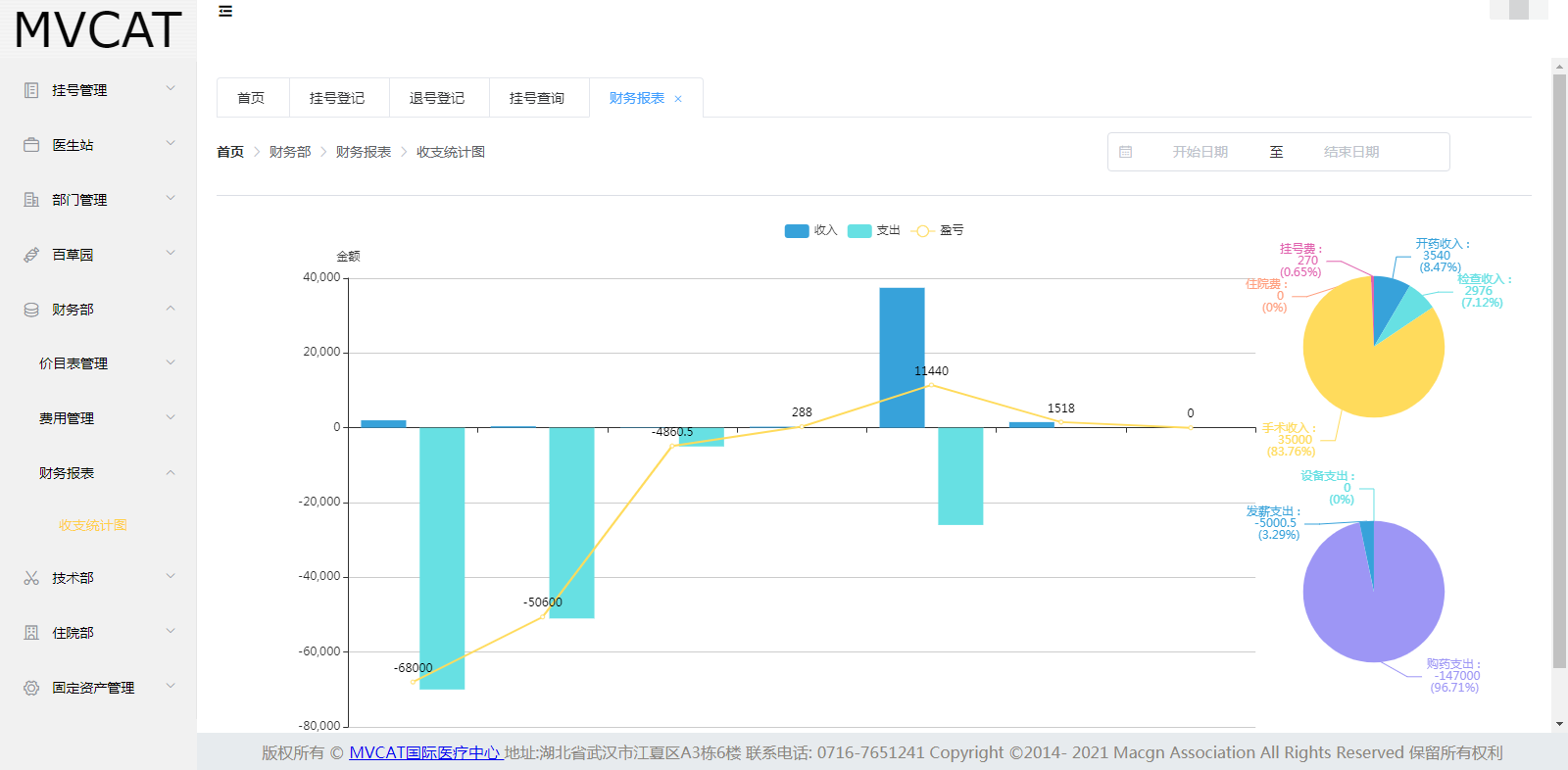1568x770 pixels.
Task: Click the 结束日期 input field
Action: (x=1351, y=152)
